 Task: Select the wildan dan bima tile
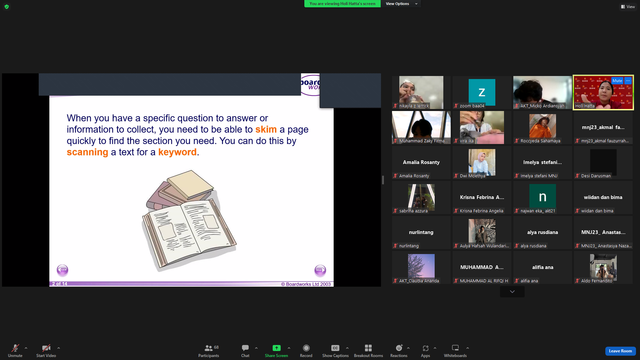point(603,198)
